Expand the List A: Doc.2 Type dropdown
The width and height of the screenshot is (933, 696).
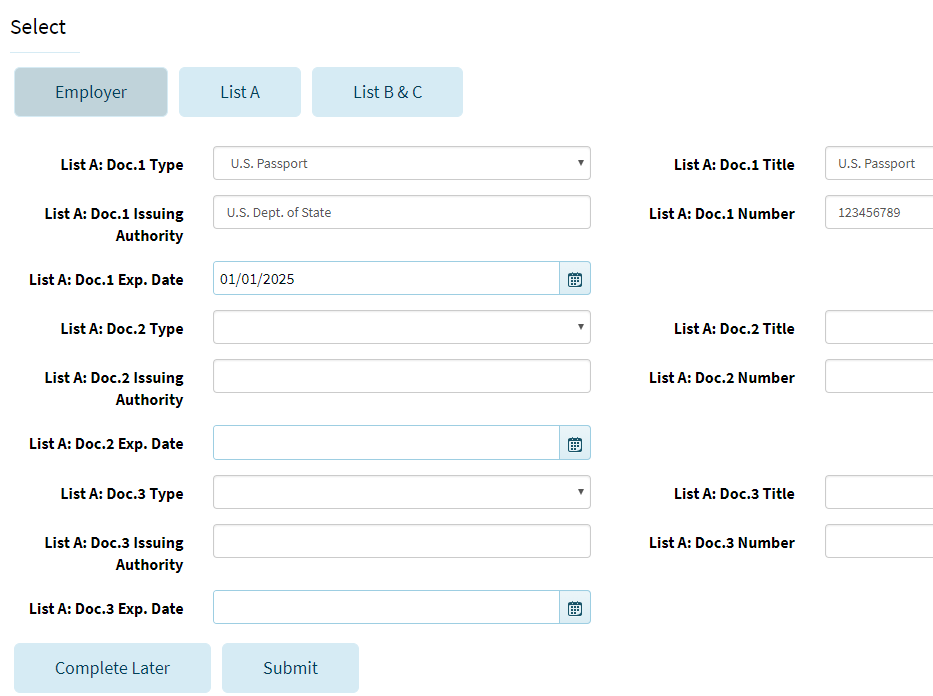[401, 328]
